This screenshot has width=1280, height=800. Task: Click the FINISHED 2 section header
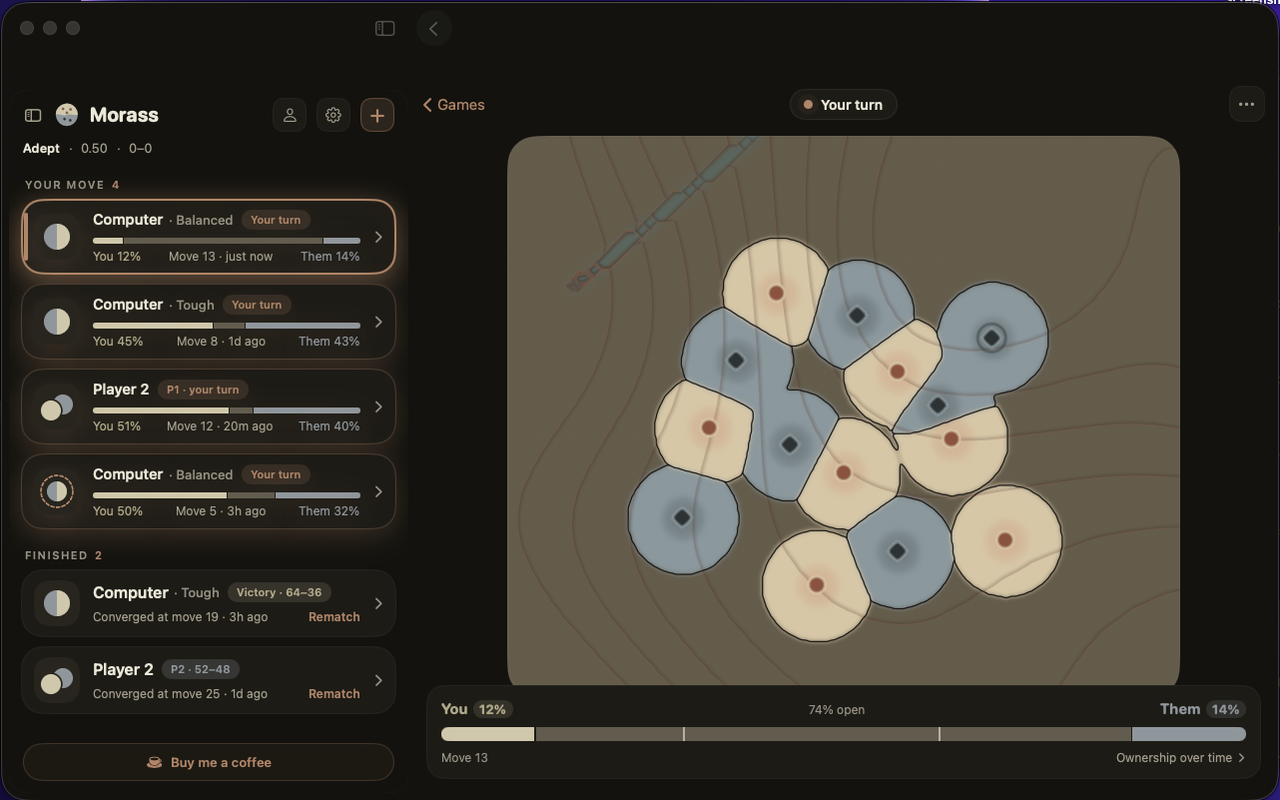pos(64,555)
